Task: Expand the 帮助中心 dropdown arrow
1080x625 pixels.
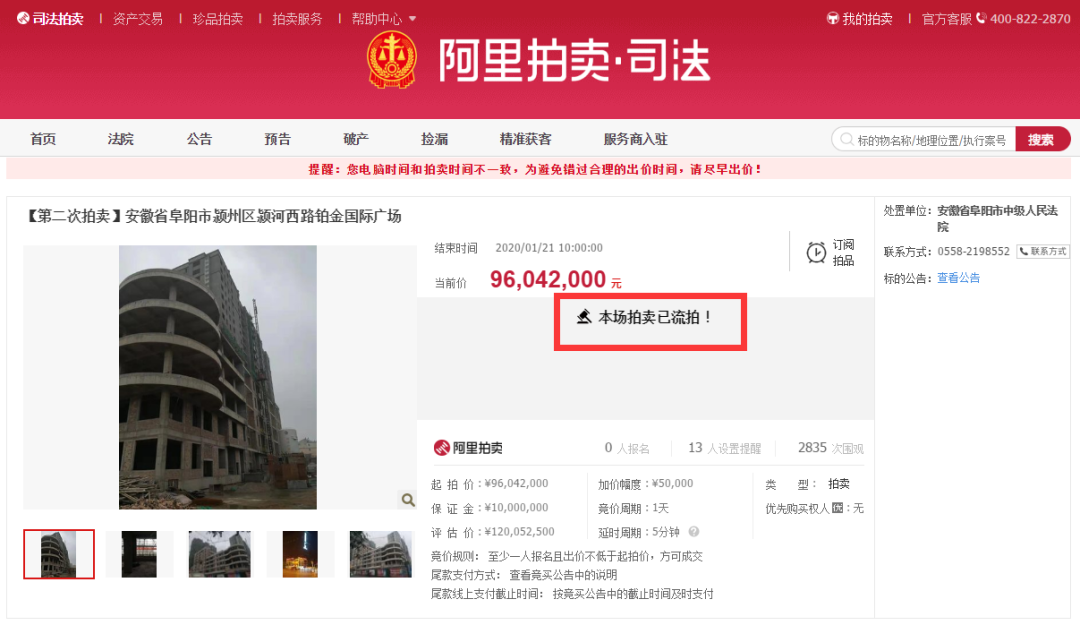Action: tap(413, 19)
